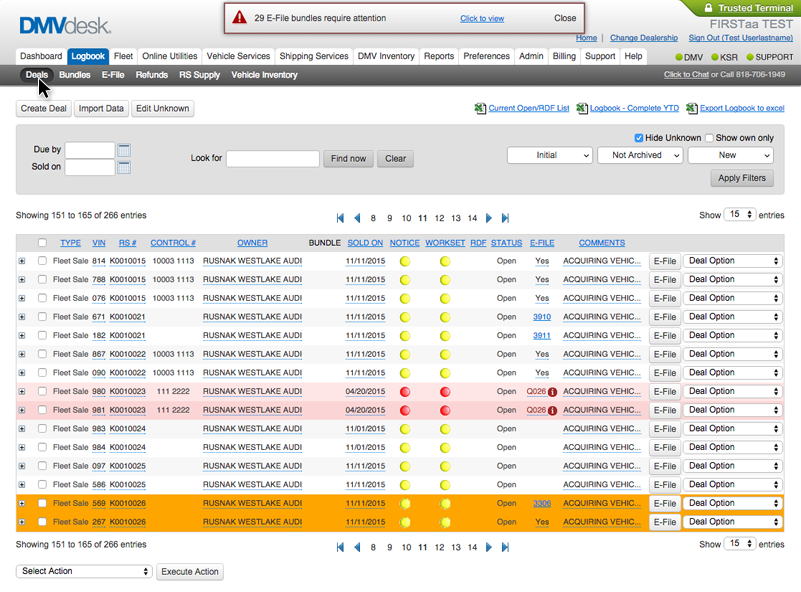Open the Not Archived filter dropdown

(639, 155)
